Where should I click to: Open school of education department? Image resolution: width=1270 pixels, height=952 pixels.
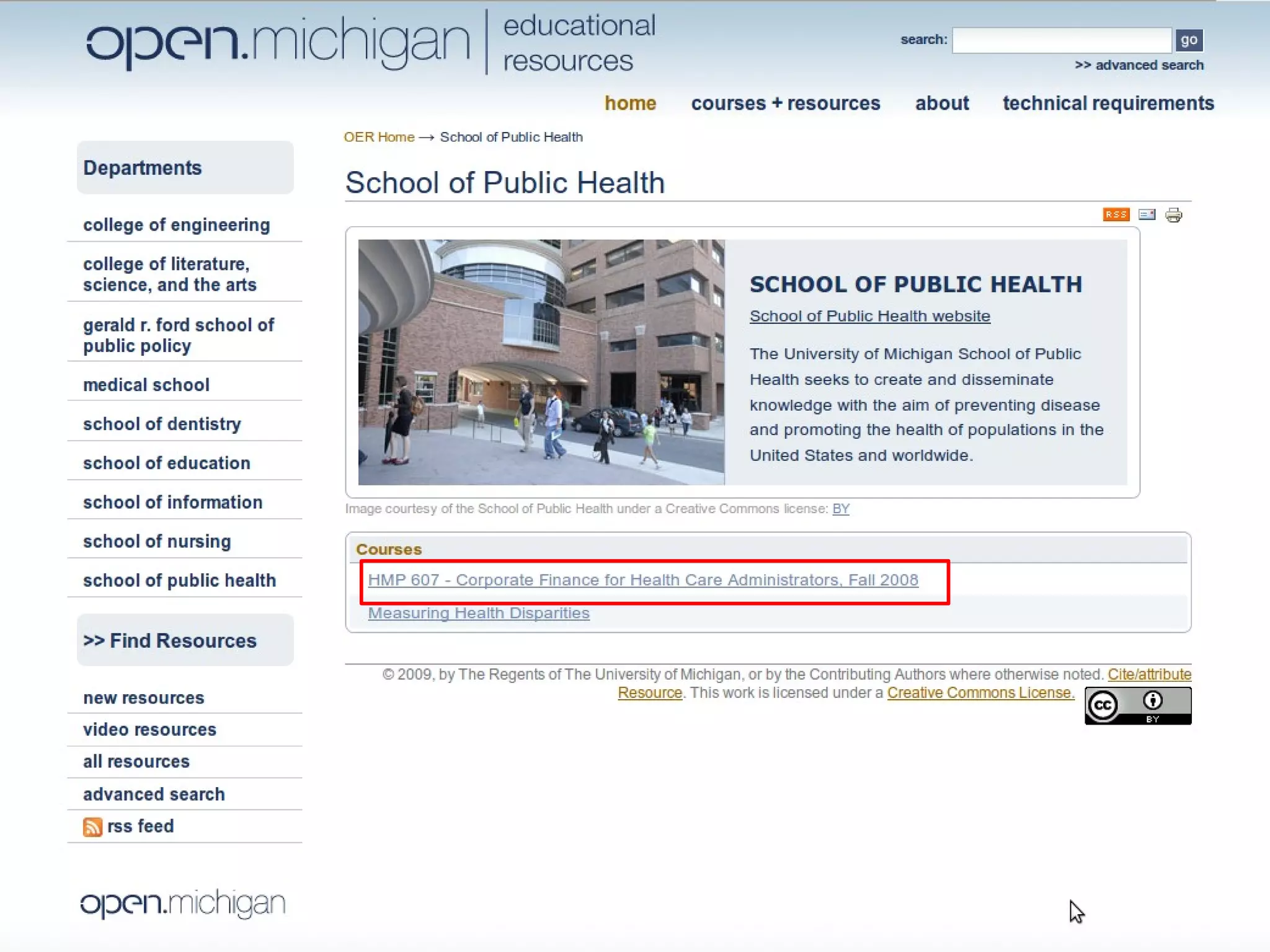(167, 463)
